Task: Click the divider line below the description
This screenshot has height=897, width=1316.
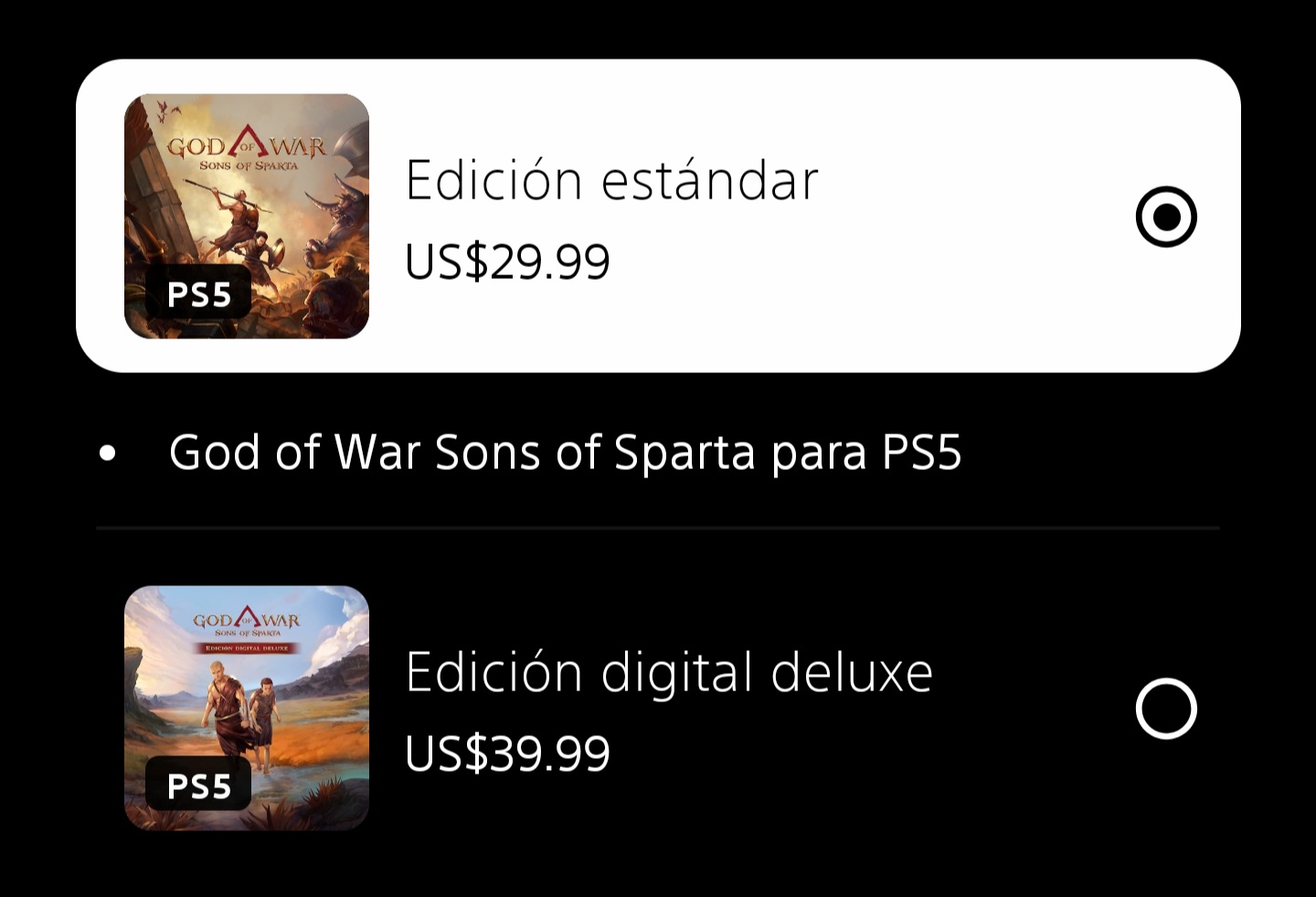Action: 658,528
